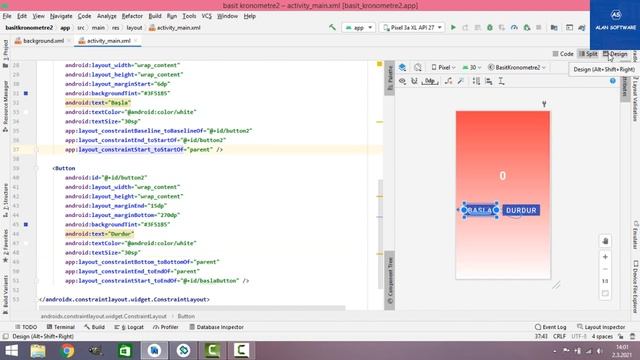Open the Pack icon in the design toolbar

[476, 81]
